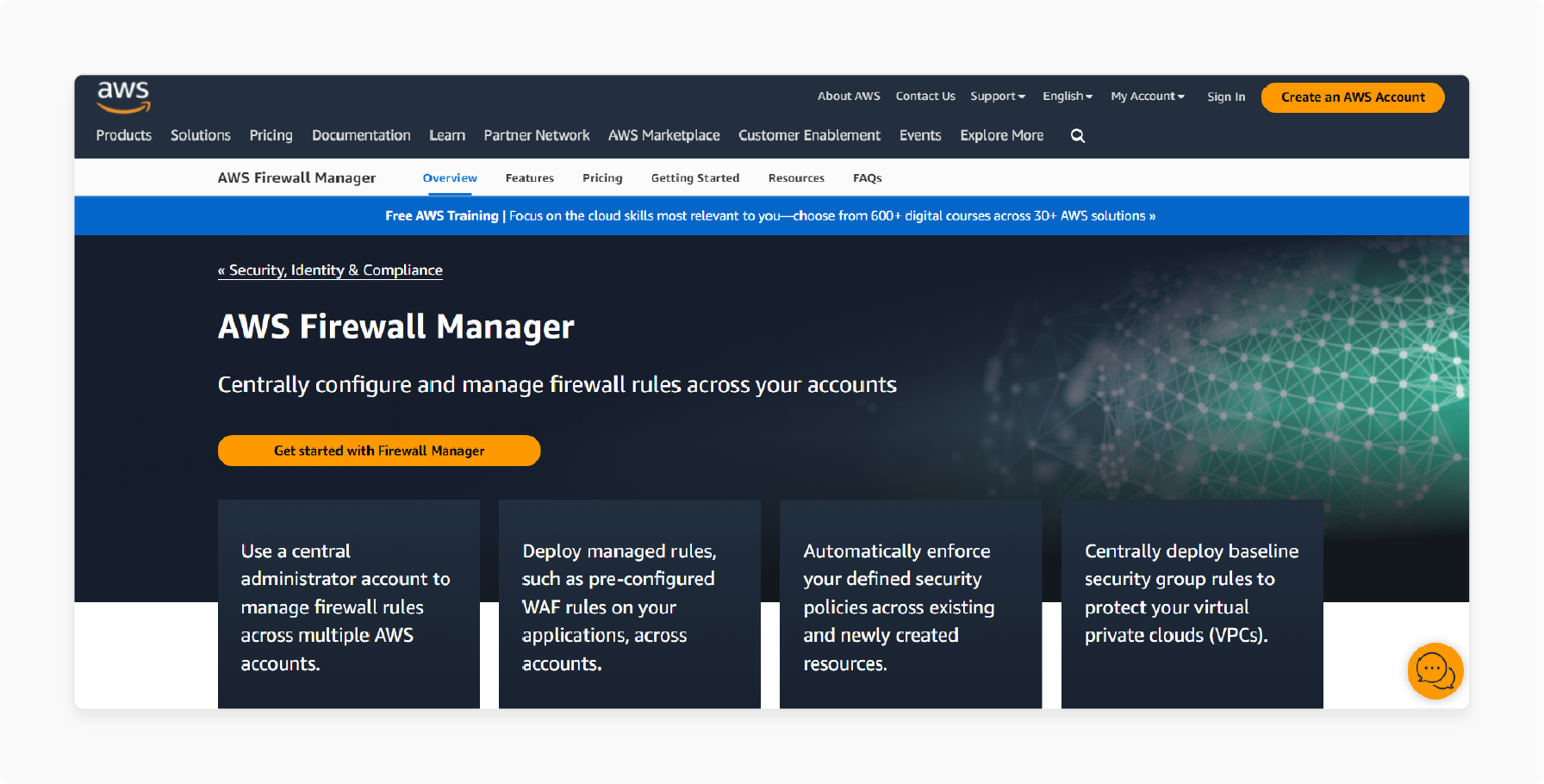Open the Customer Enablement menu
1544x784 pixels.
[810, 135]
